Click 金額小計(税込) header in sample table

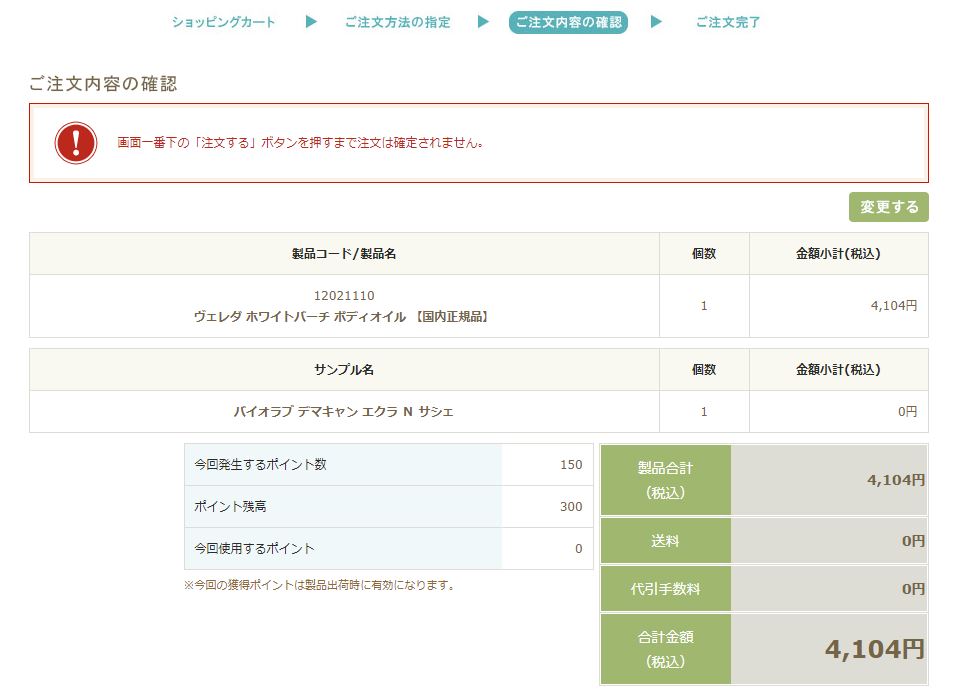(x=838, y=369)
